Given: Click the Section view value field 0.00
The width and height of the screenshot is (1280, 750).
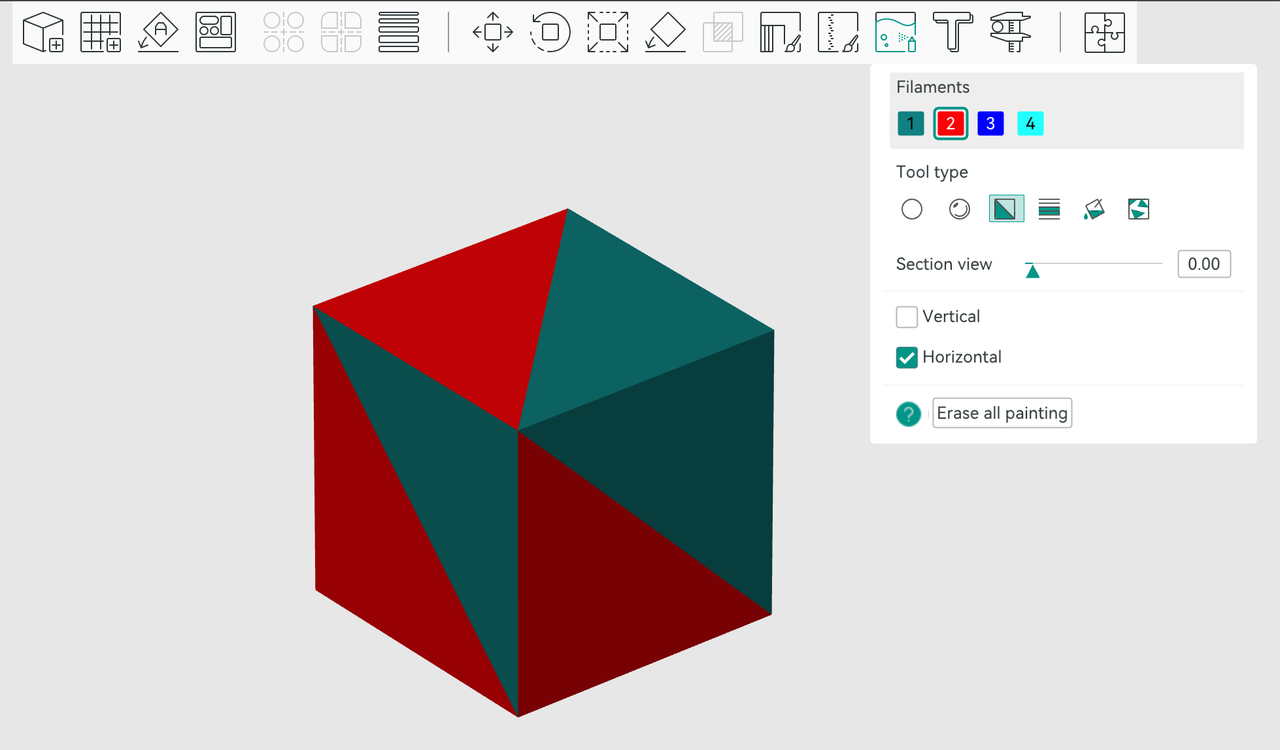Looking at the screenshot, I should point(1204,264).
